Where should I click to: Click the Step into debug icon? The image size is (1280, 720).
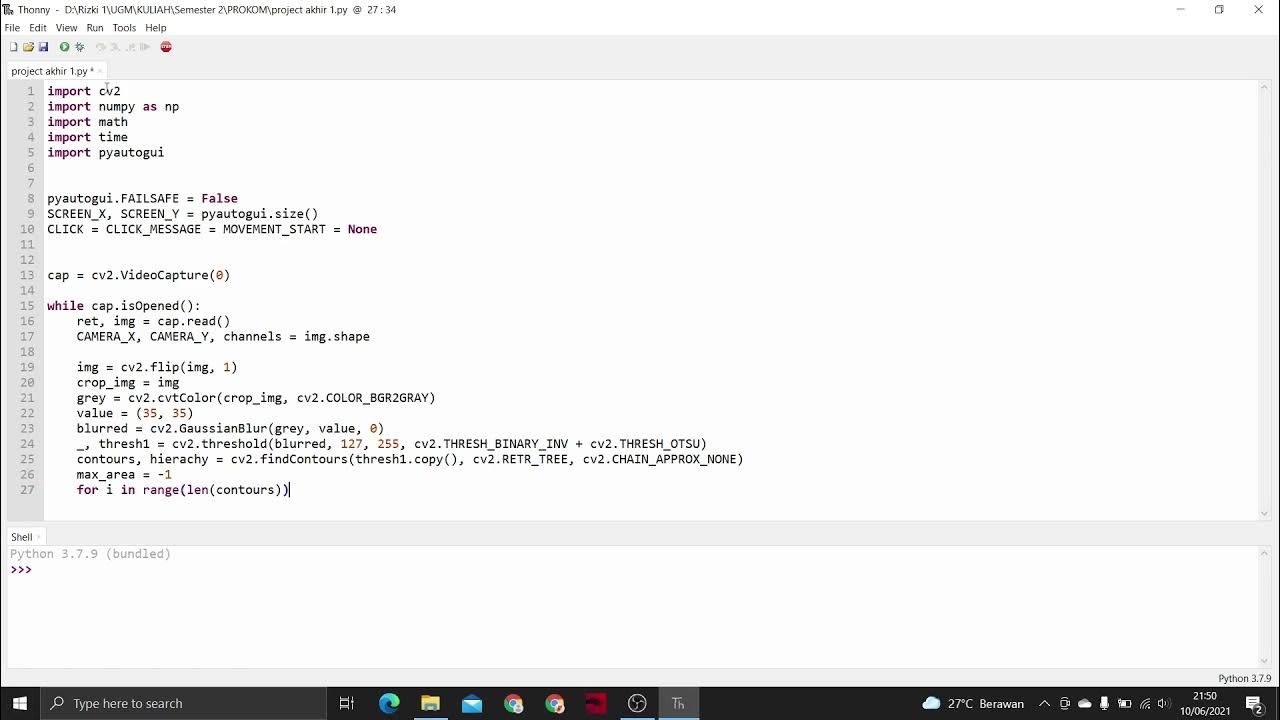(x=115, y=47)
